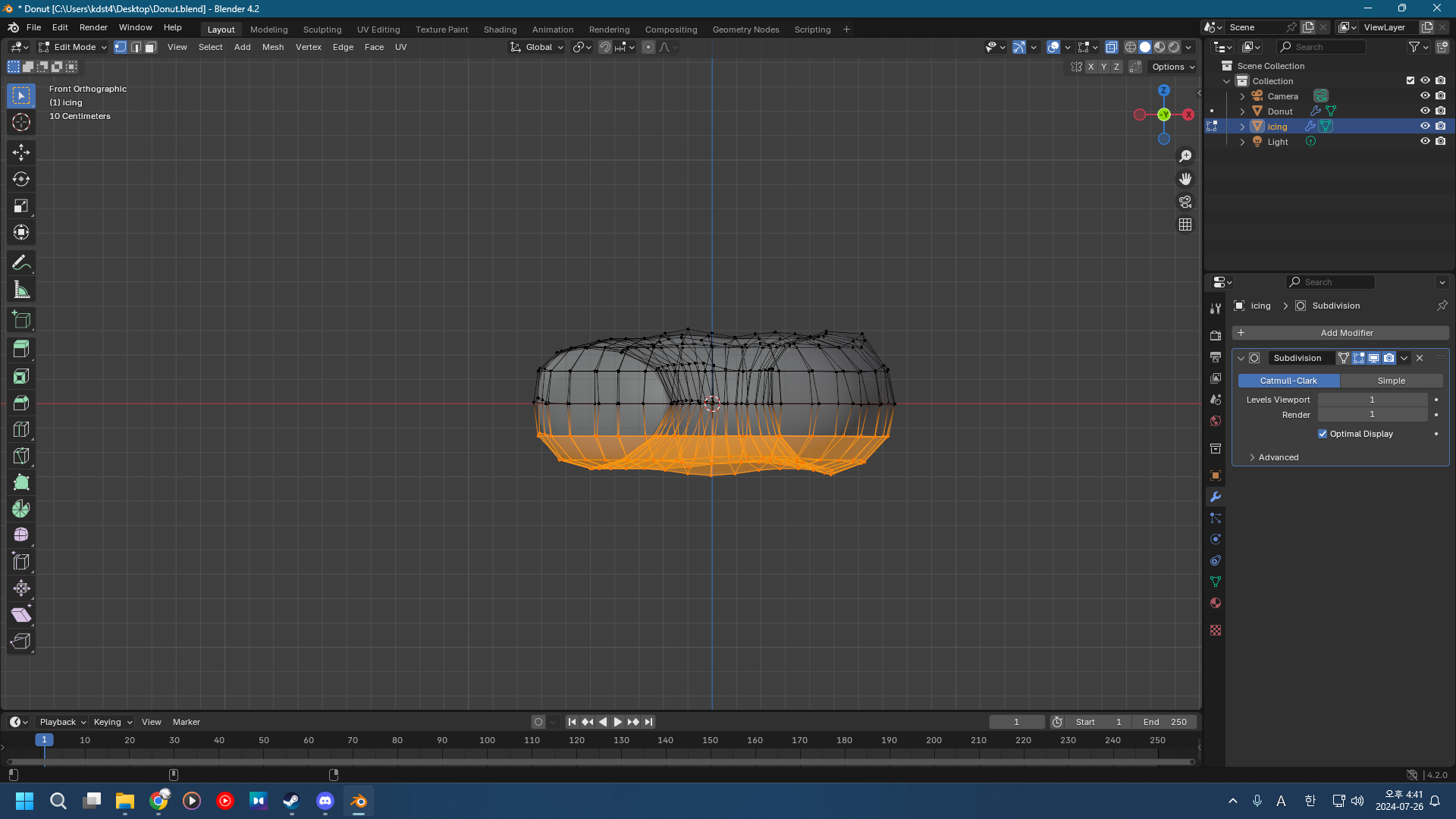Screen dimensions: 1456x819
Task: Select the Simple subdivision type button
Action: point(1391,381)
